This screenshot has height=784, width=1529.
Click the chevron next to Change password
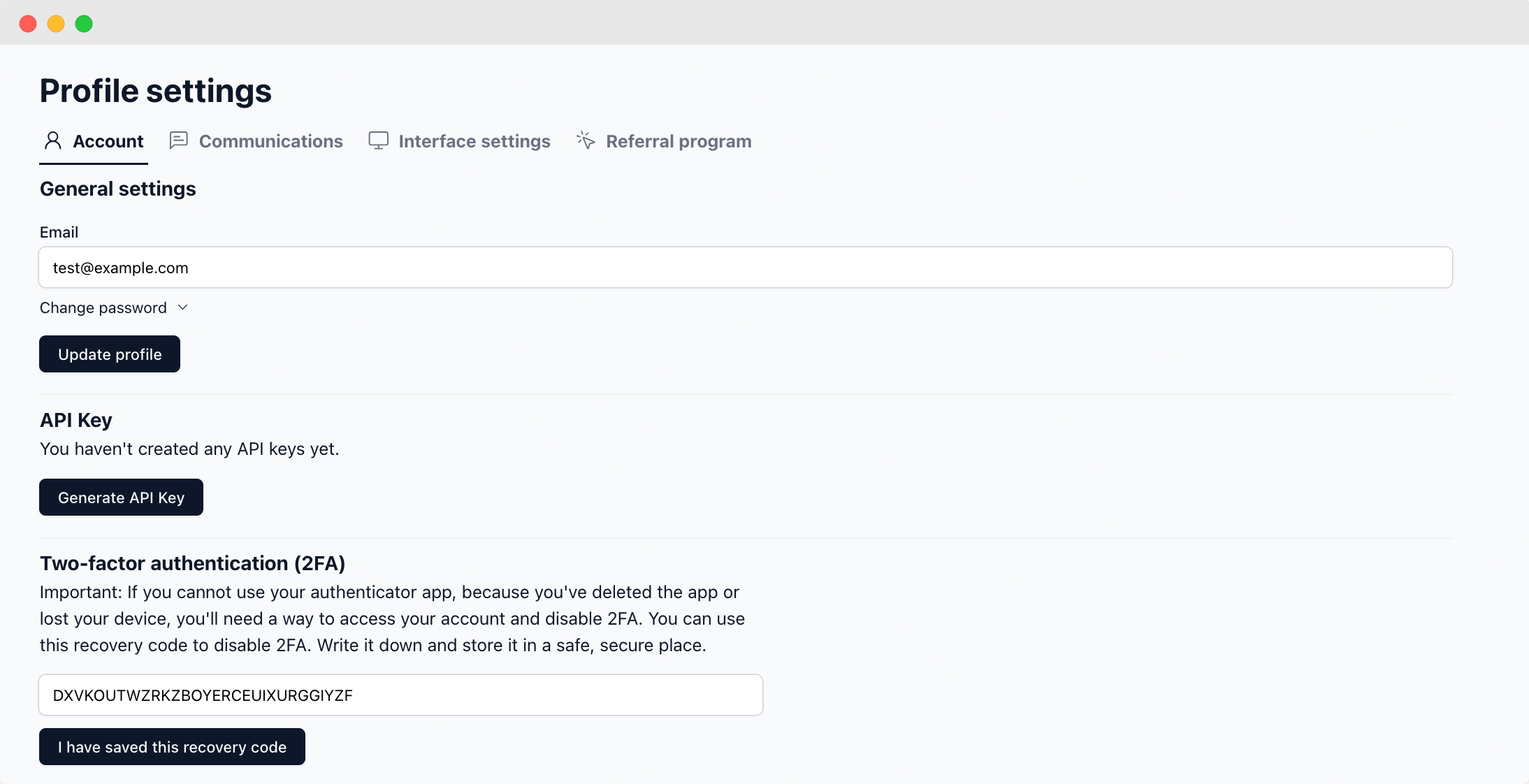183,307
